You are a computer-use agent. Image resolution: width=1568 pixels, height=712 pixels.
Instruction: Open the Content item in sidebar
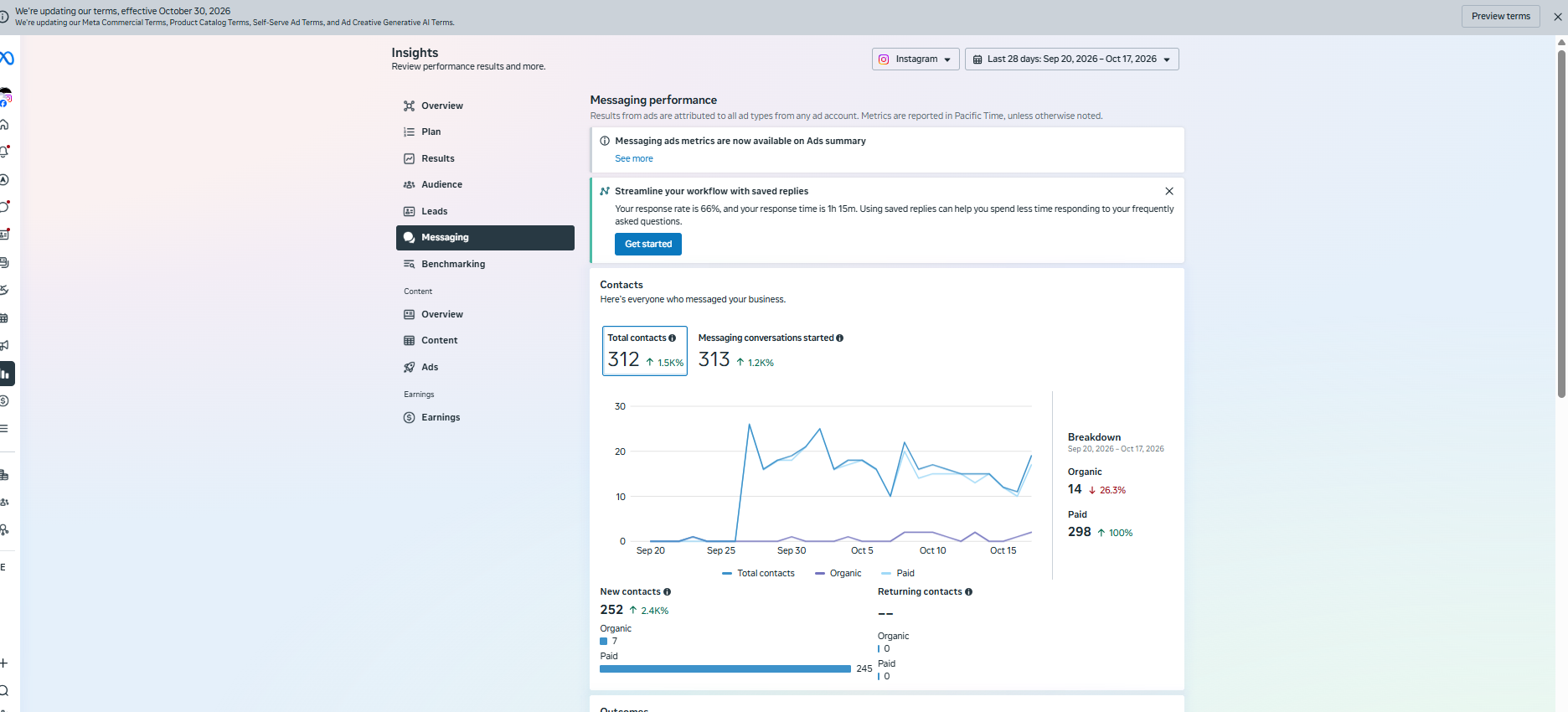tap(485, 340)
